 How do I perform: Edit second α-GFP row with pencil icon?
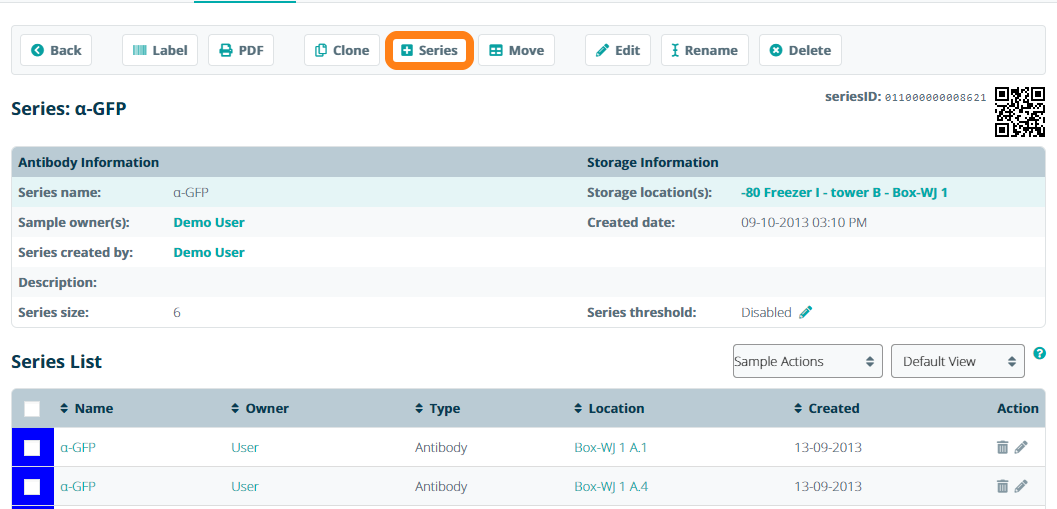click(1021, 486)
